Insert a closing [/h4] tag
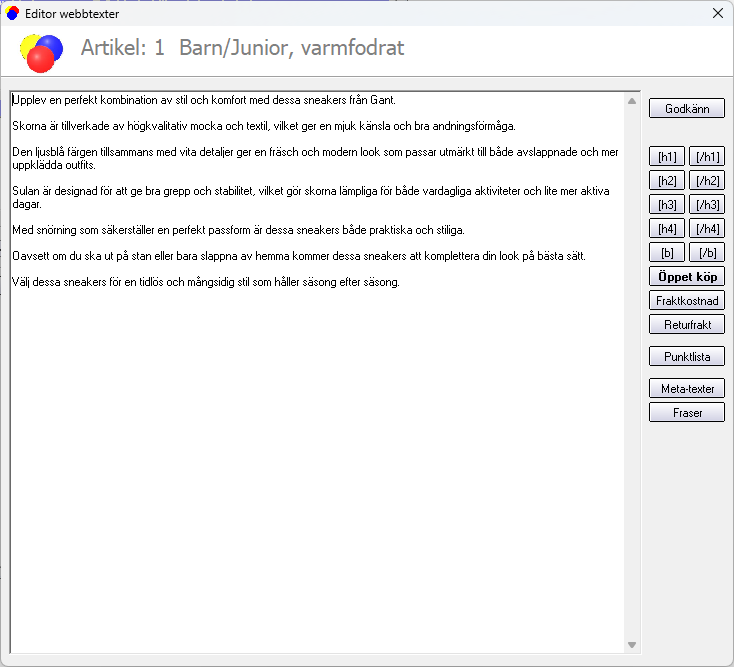Viewport: 734px width, 667px height. pos(707,228)
